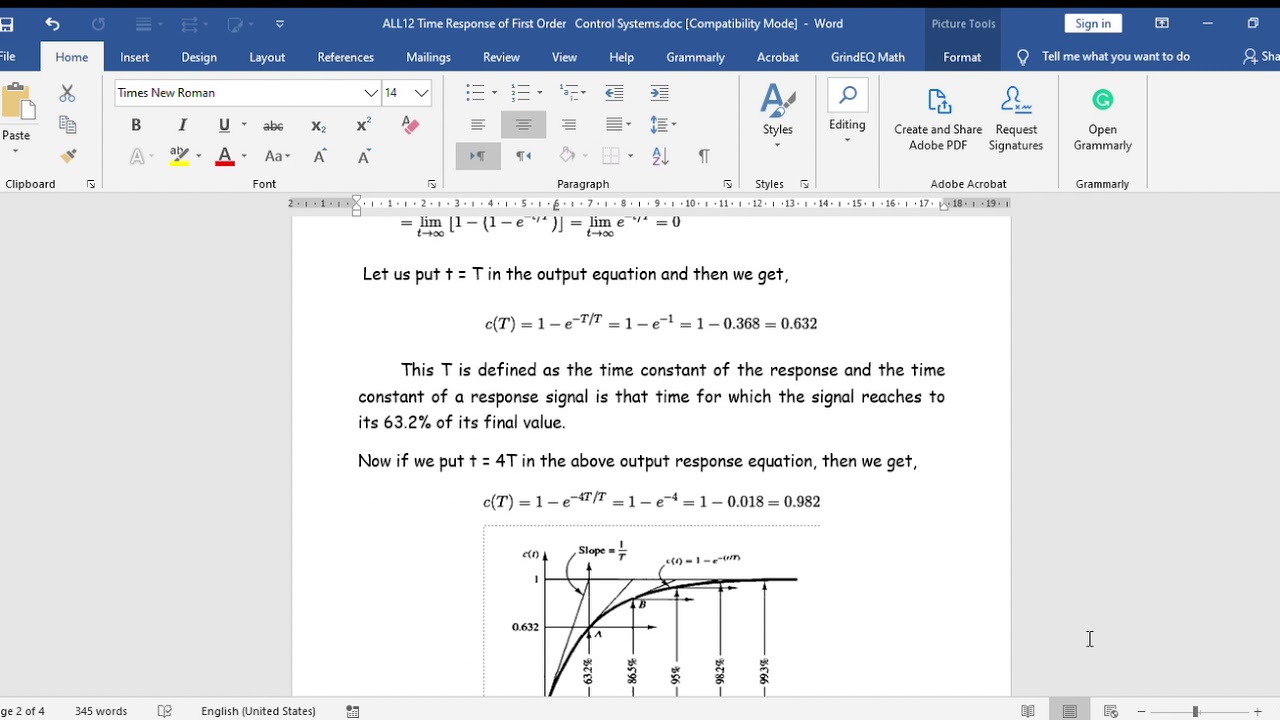Apply the yellow text highlight color
Viewport: 1280px width, 720px height.
pos(180,156)
